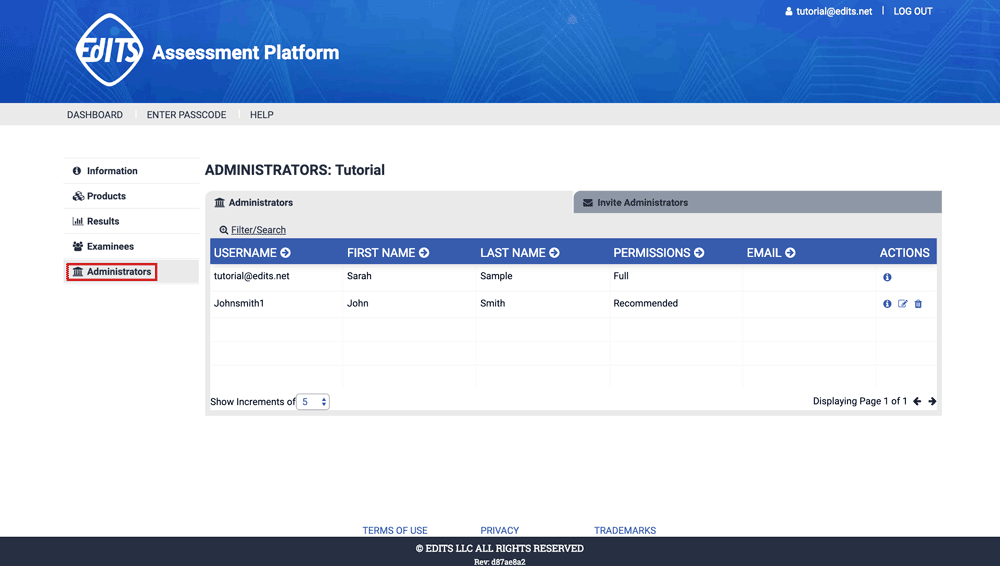
Task: Delete the Johnsmith1 administrator
Action: (x=918, y=304)
